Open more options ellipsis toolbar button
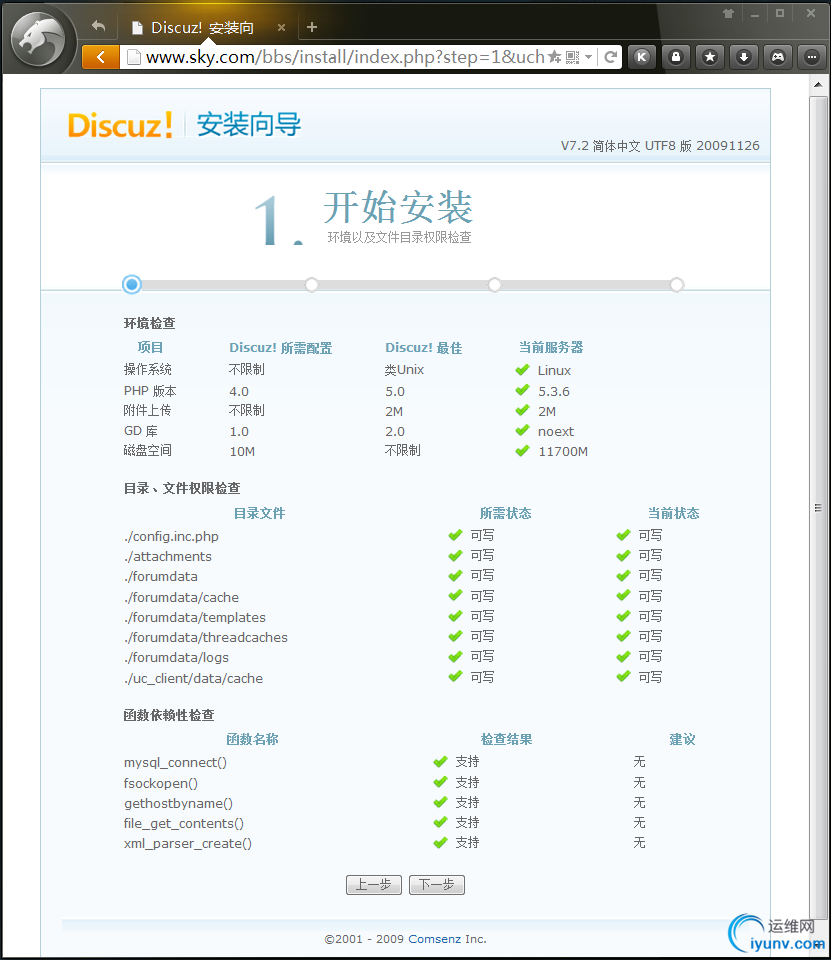 tap(811, 58)
